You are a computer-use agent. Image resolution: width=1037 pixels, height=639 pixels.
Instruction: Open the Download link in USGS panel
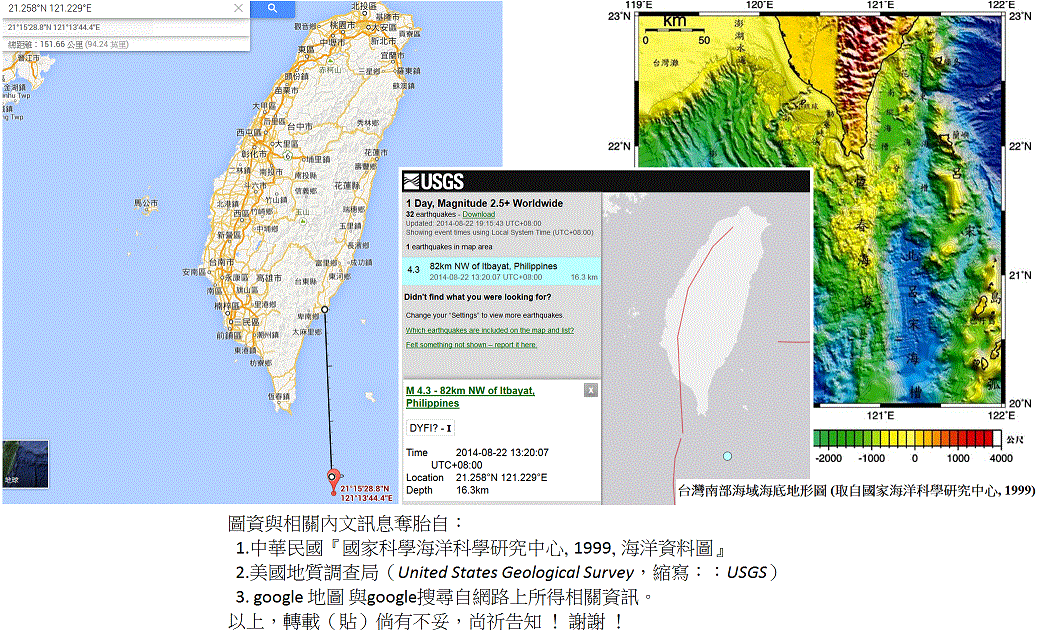(x=479, y=214)
